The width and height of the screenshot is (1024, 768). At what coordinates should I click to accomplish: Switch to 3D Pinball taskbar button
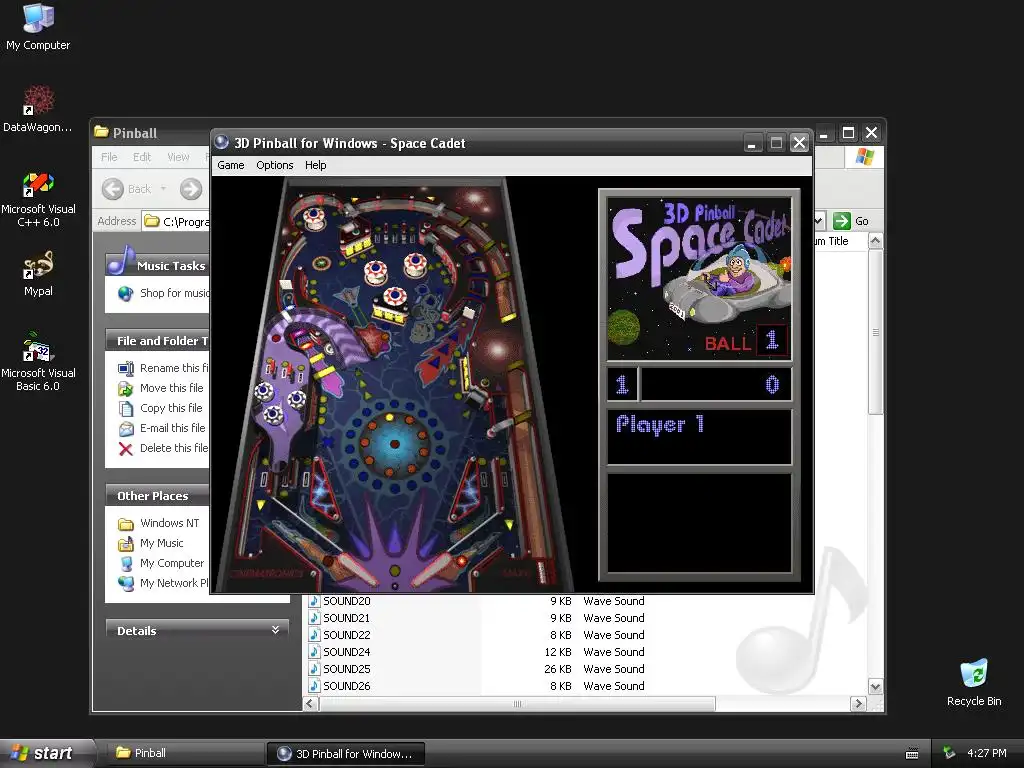point(345,754)
